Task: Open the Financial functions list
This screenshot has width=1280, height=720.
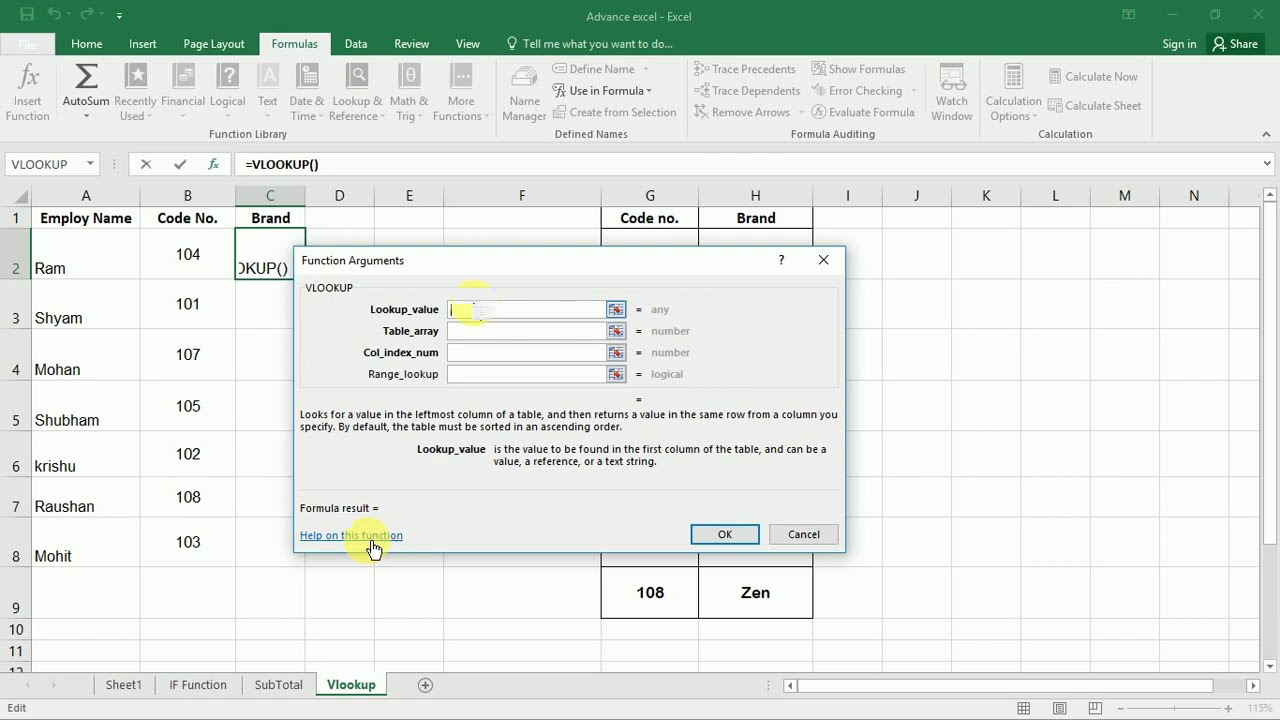Action: pyautogui.click(x=183, y=93)
